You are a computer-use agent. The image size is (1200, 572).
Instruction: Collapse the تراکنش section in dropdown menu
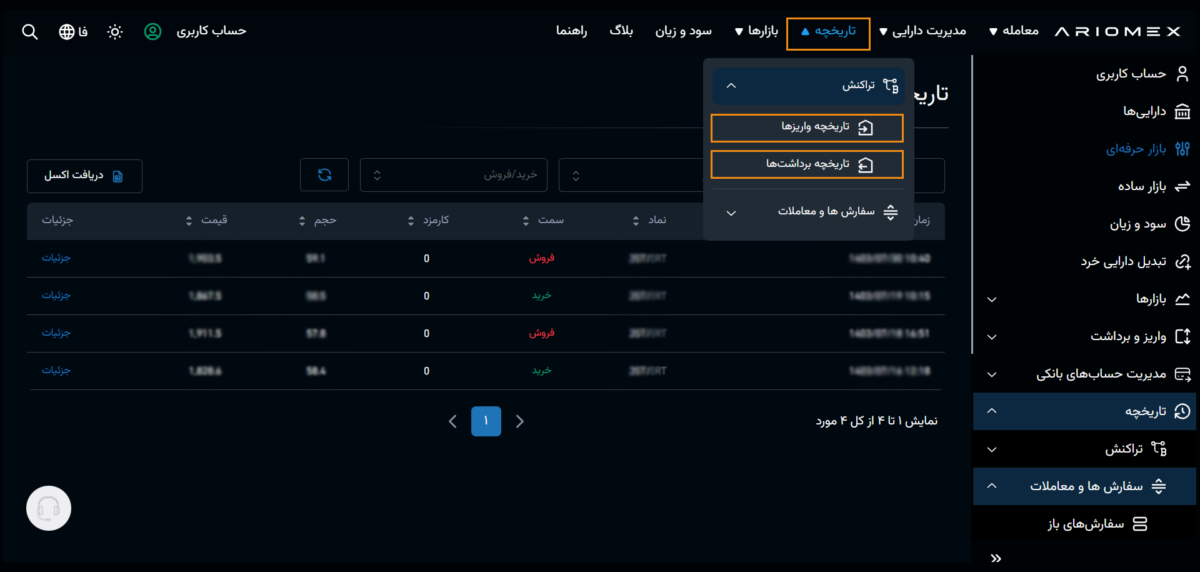click(808, 86)
